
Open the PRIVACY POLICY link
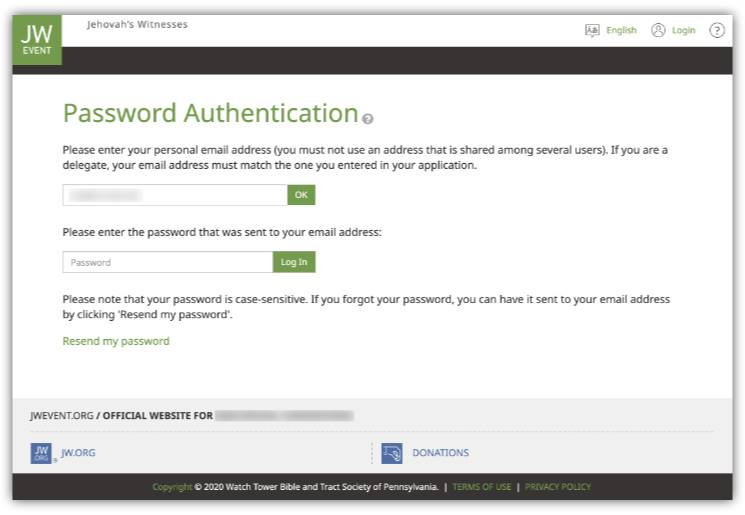(558, 487)
